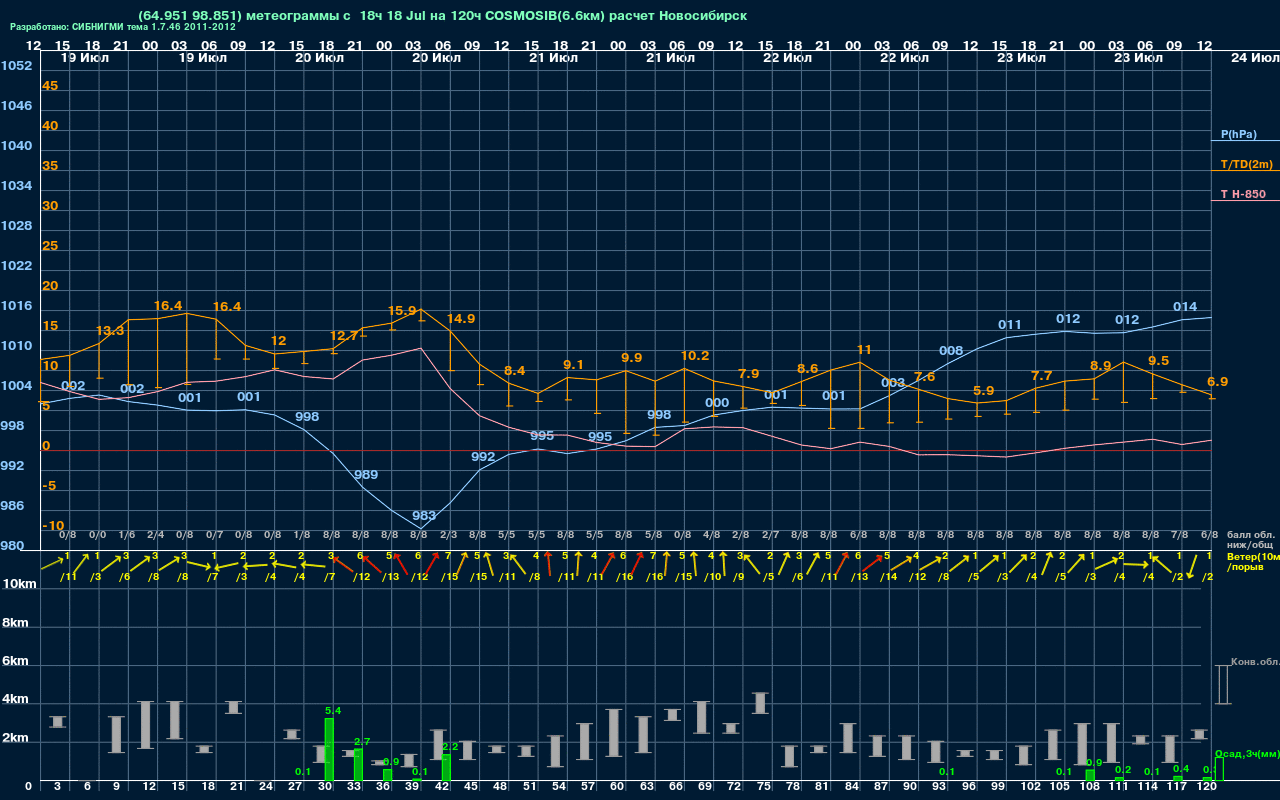This screenshot has width=1280, height=800.
Task: Click the 011 pressure curve value
Action: click(1010, 325)
